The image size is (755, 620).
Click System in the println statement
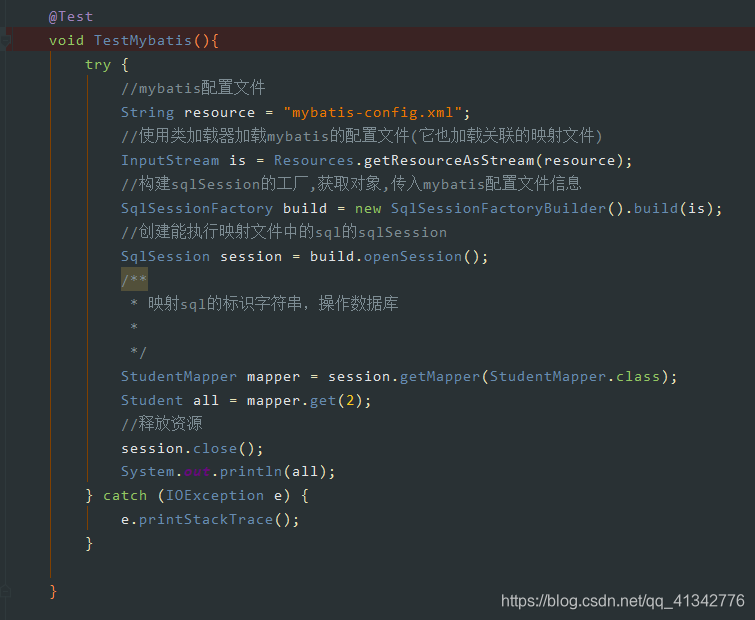147,472
